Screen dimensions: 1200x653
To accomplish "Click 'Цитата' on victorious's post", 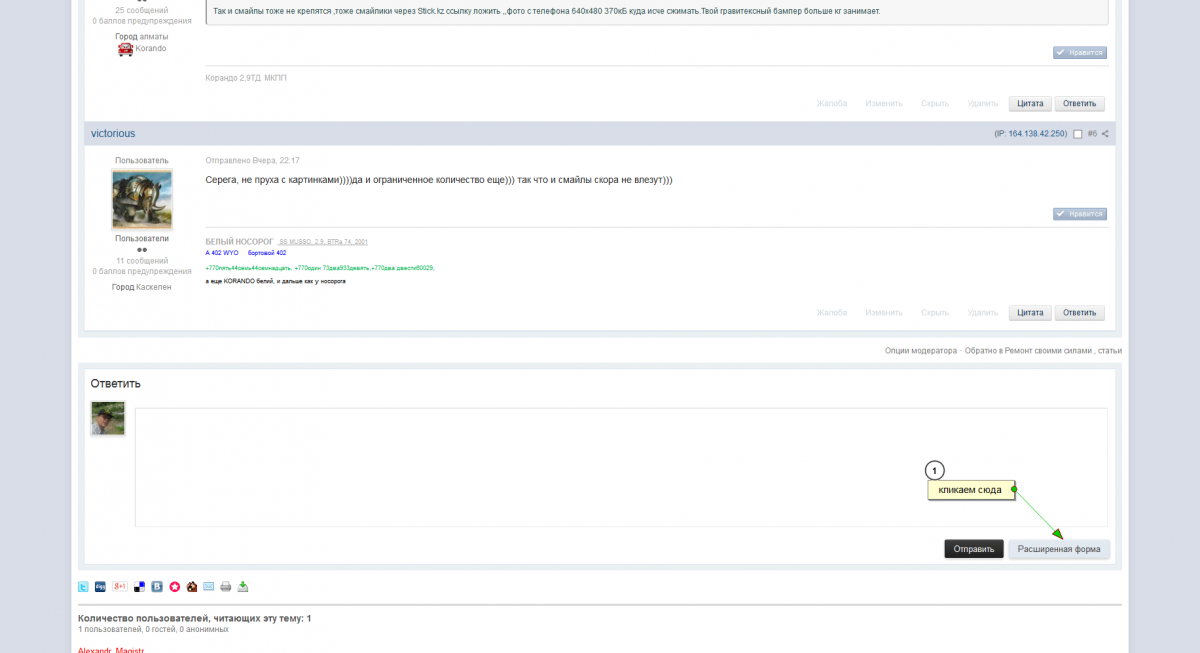I will click(x=1030, y=313).
